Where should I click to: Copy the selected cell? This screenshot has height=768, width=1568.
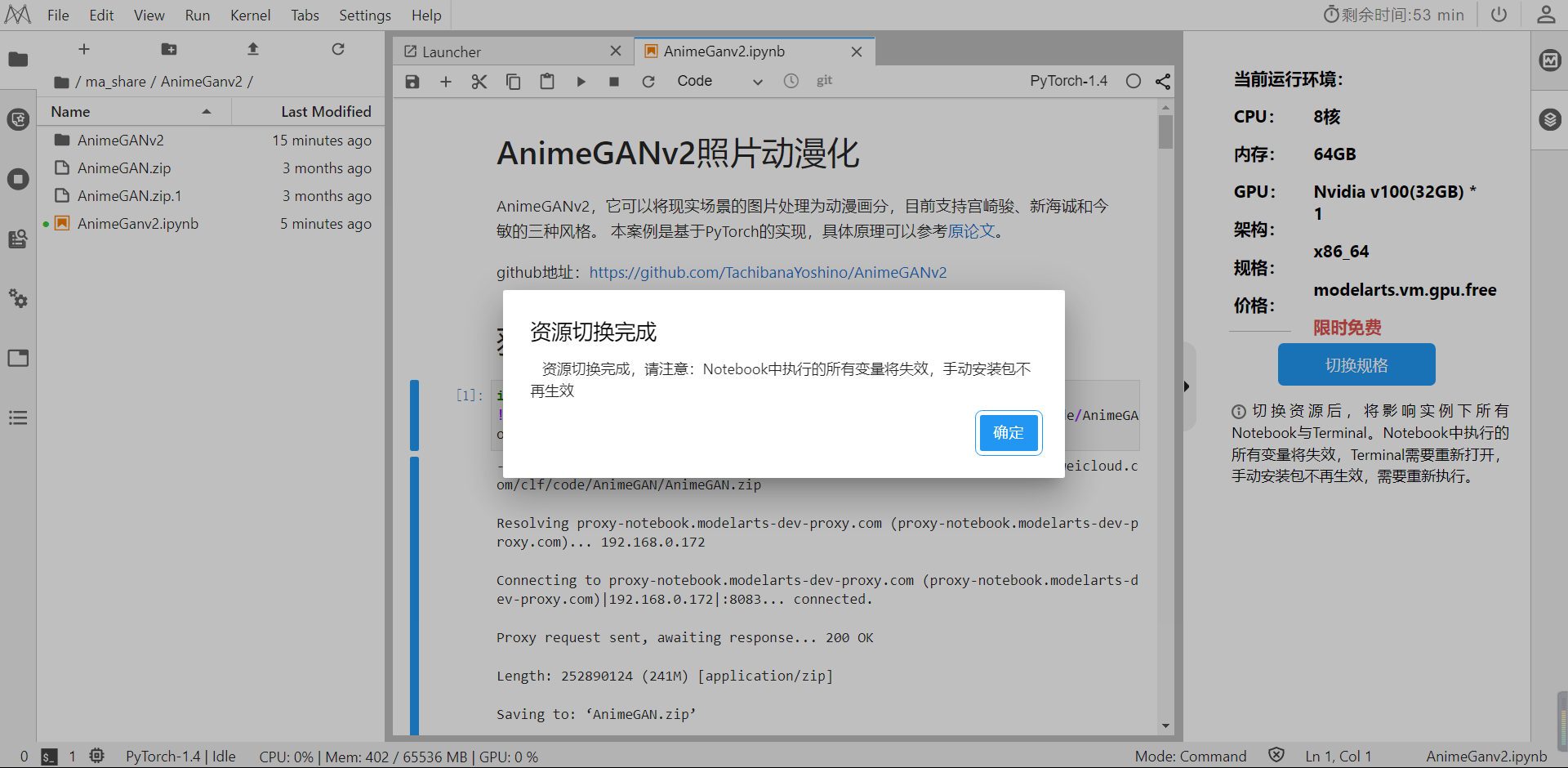(x=513, y=81)
